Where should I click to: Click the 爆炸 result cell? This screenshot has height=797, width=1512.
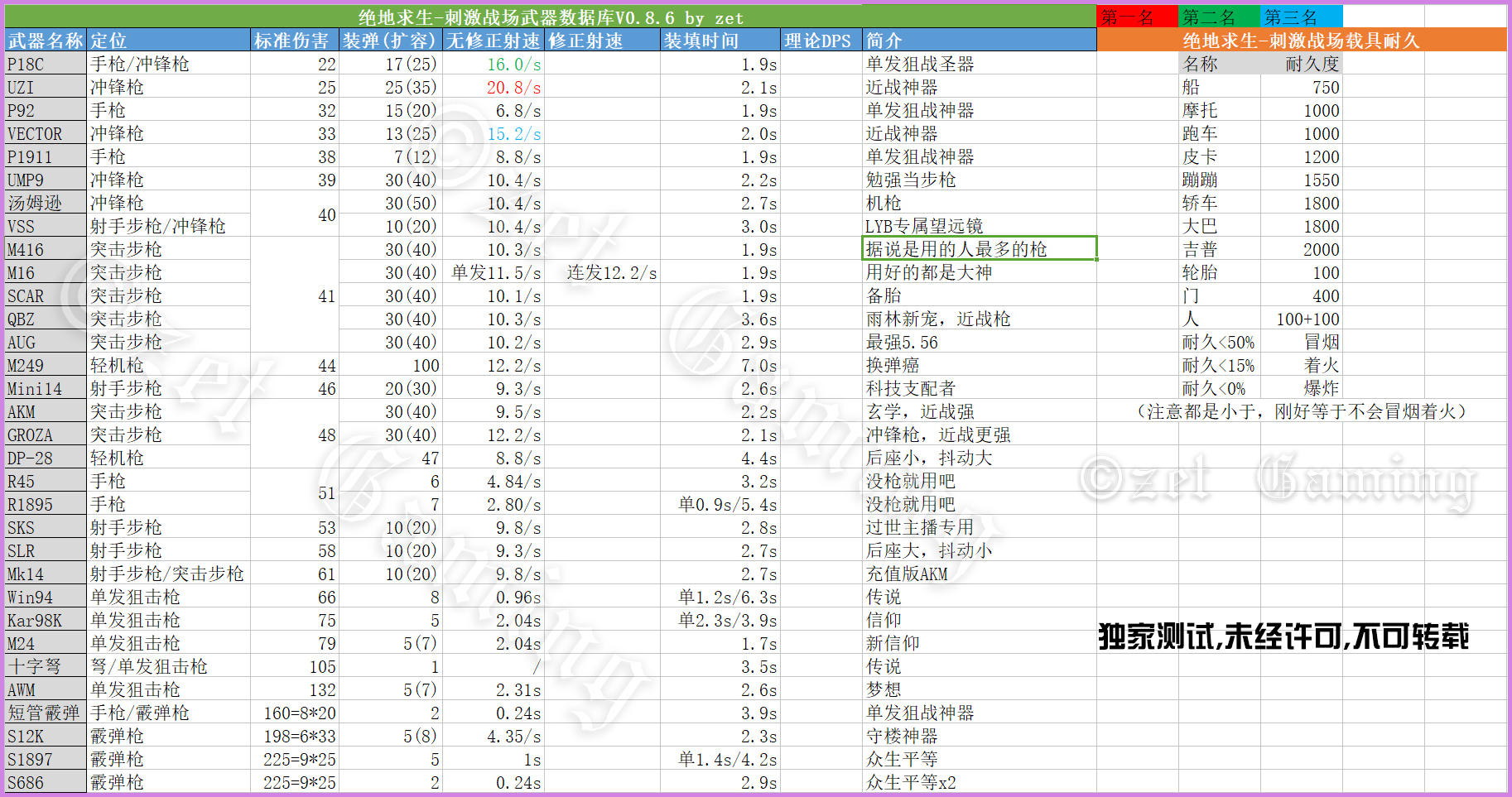1301,388
